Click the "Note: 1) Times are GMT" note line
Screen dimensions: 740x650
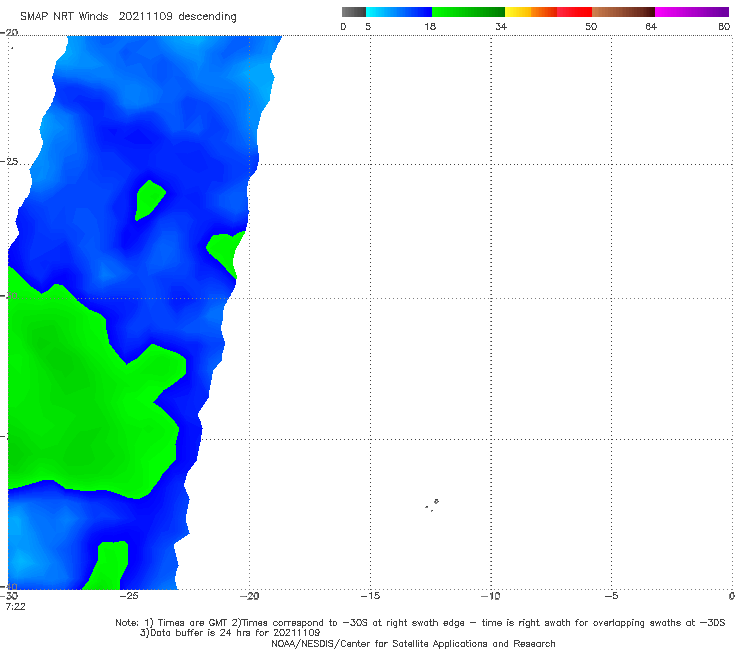420,623
